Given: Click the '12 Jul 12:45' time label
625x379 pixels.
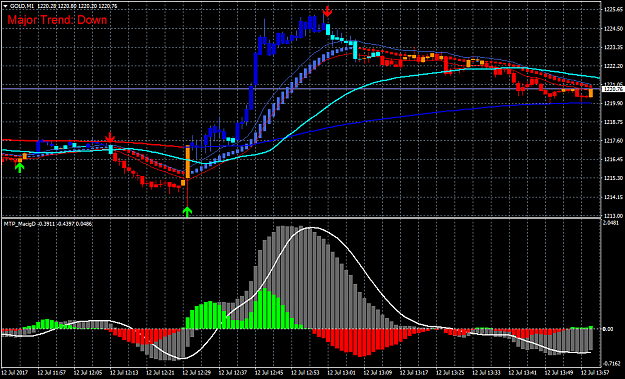Looking at the screenshot, I should point(269,373).
